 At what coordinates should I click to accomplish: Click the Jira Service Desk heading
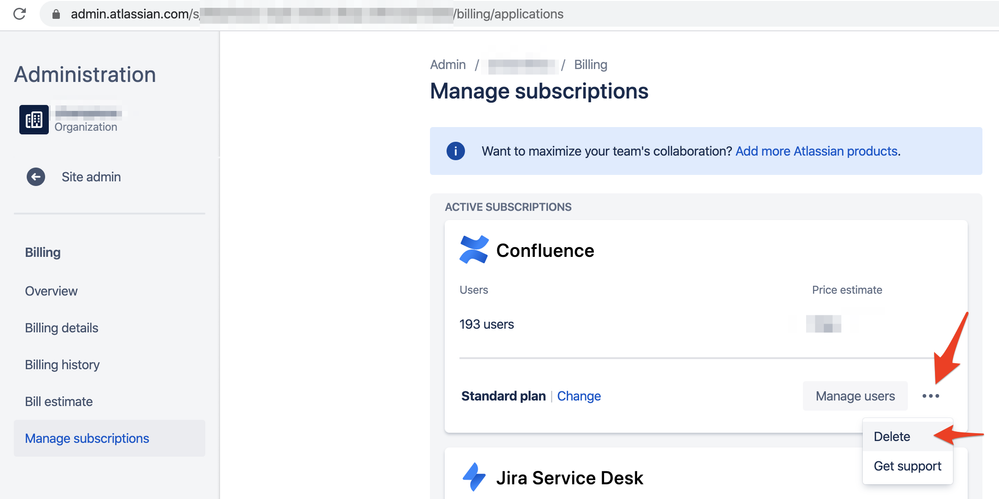(570, 477)
